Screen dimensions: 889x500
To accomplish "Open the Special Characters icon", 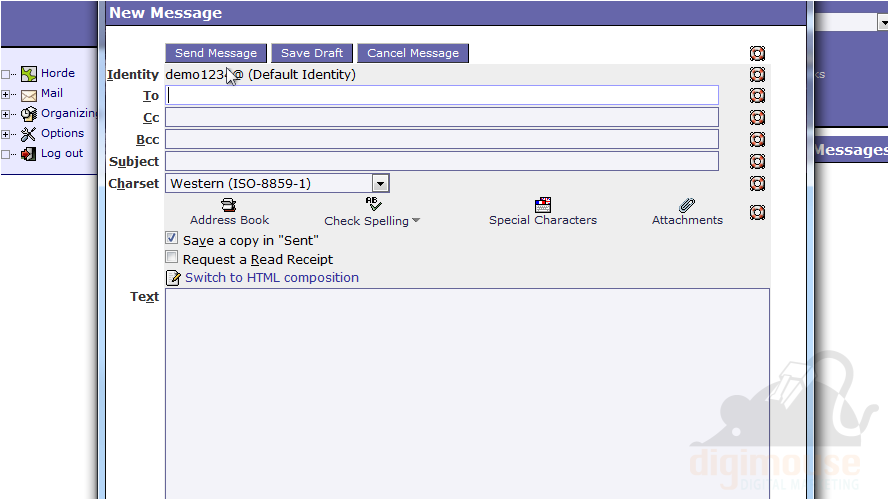I will (543, 205).
